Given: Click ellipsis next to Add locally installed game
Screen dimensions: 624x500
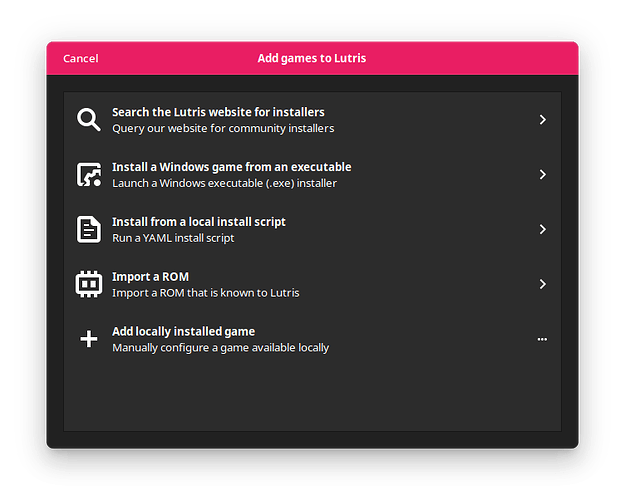Looking at the screenshot, I should pyautogui.click(x=542, y=339).
